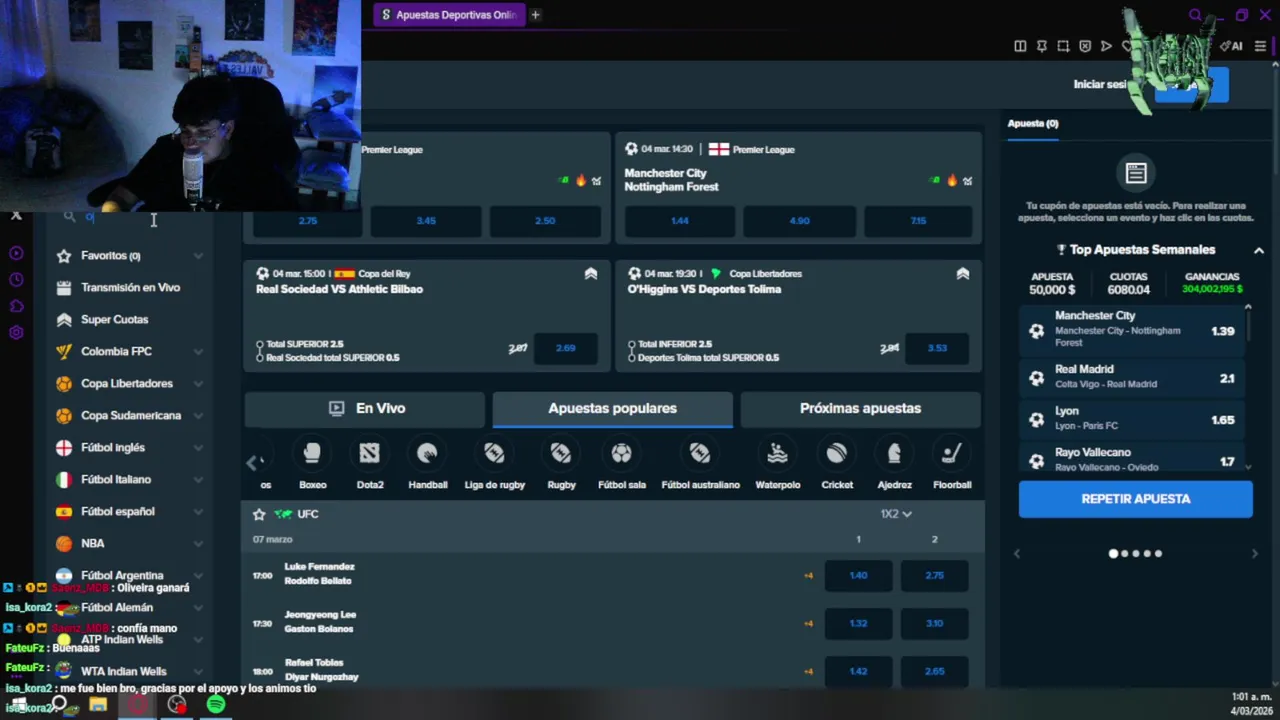The width and height of the screenshot is (1280, 720).
Task: Open File Explorer in the taskbar
Action: tap(98, 705)
